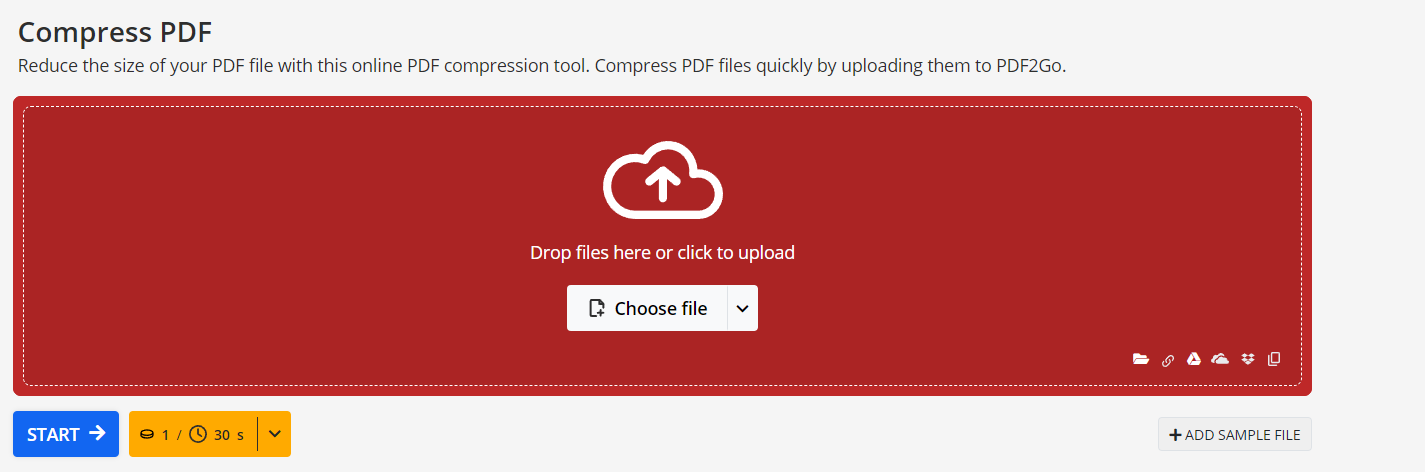Click the large cloud upload icon

pyautogui.click(x=662, y=180)
